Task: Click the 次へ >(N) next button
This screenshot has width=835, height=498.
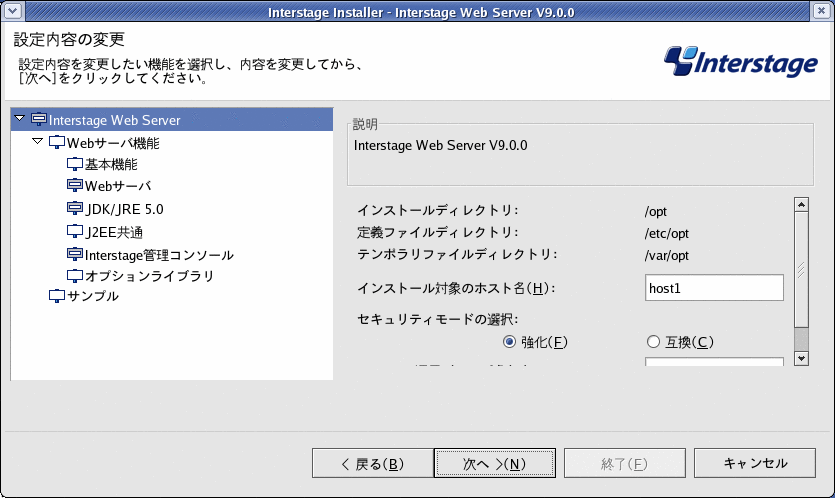Action: [495, 463]
